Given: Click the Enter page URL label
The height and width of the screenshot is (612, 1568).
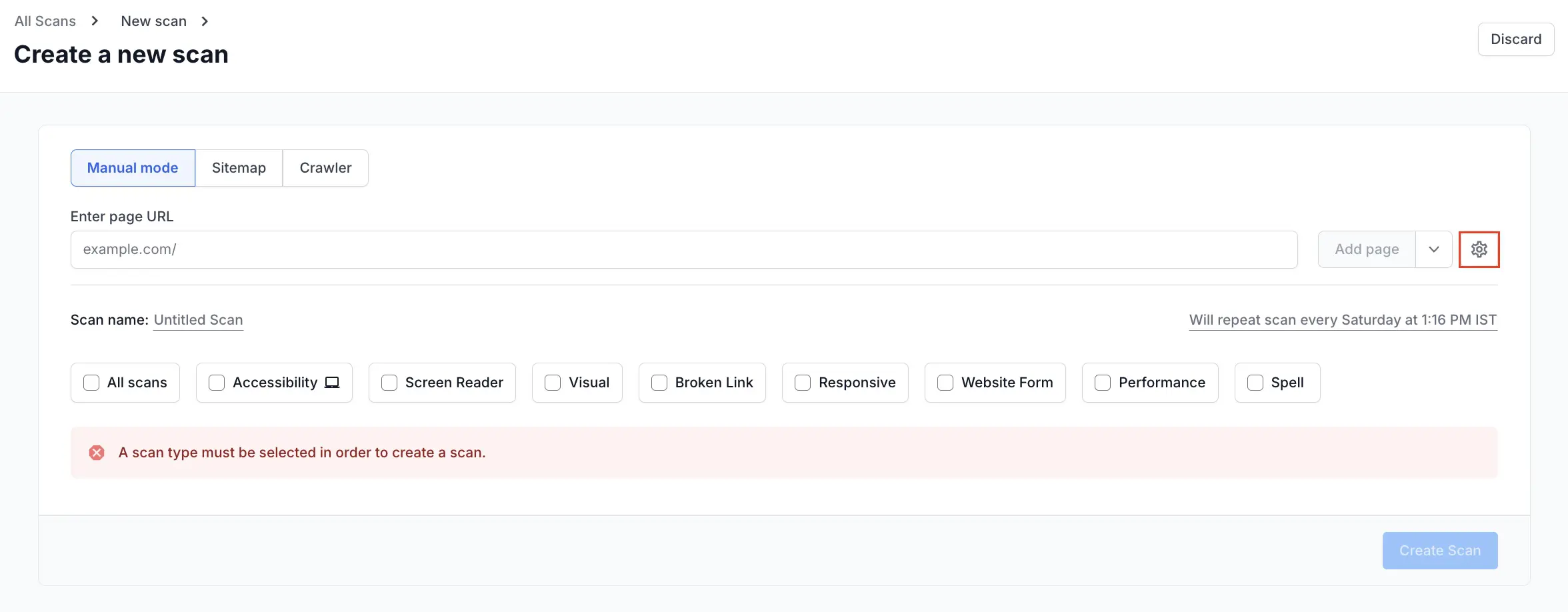Looking at the screenshot, I should (x=122, y=217).
